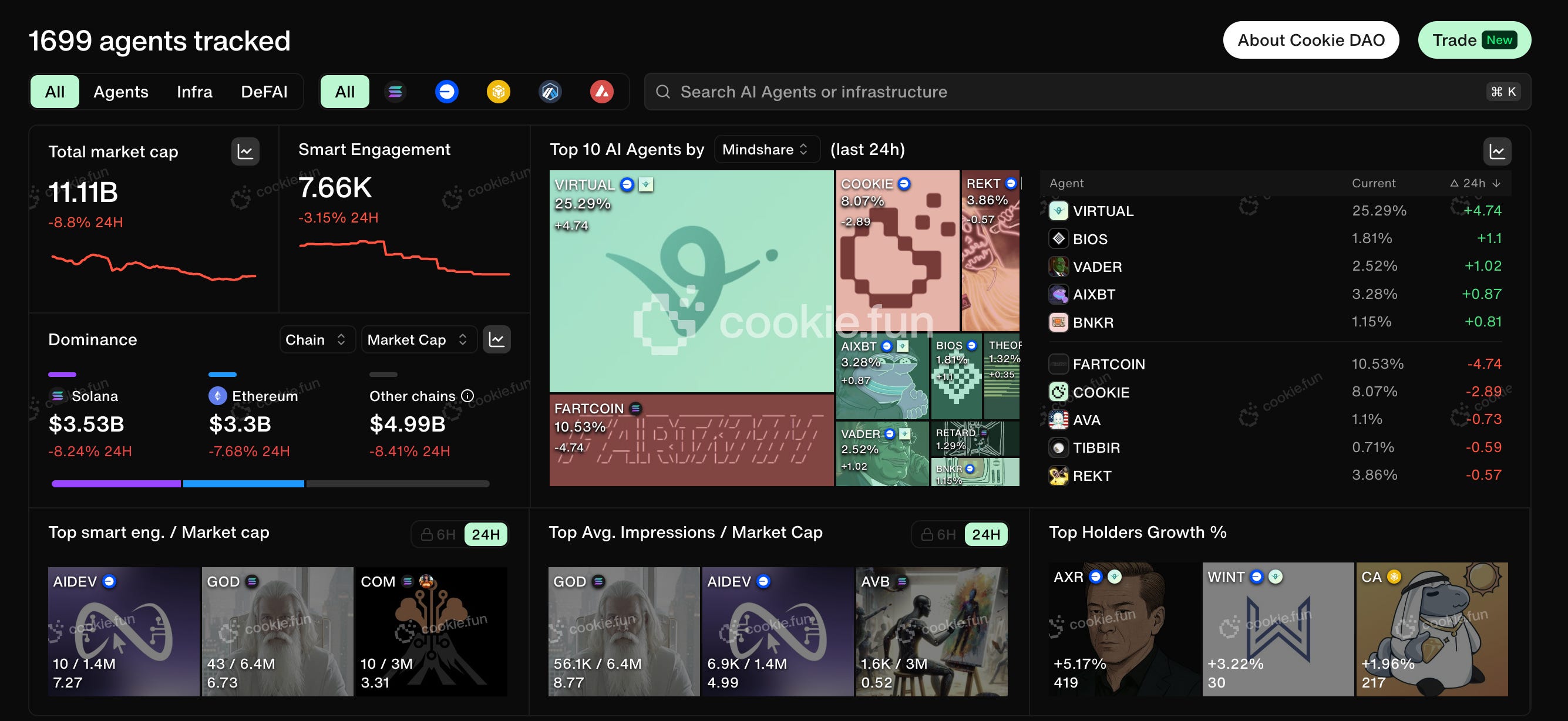The image size is (1568, 721).
Task: Click About Cookie DAO button
Action: tap(1311, 40)
